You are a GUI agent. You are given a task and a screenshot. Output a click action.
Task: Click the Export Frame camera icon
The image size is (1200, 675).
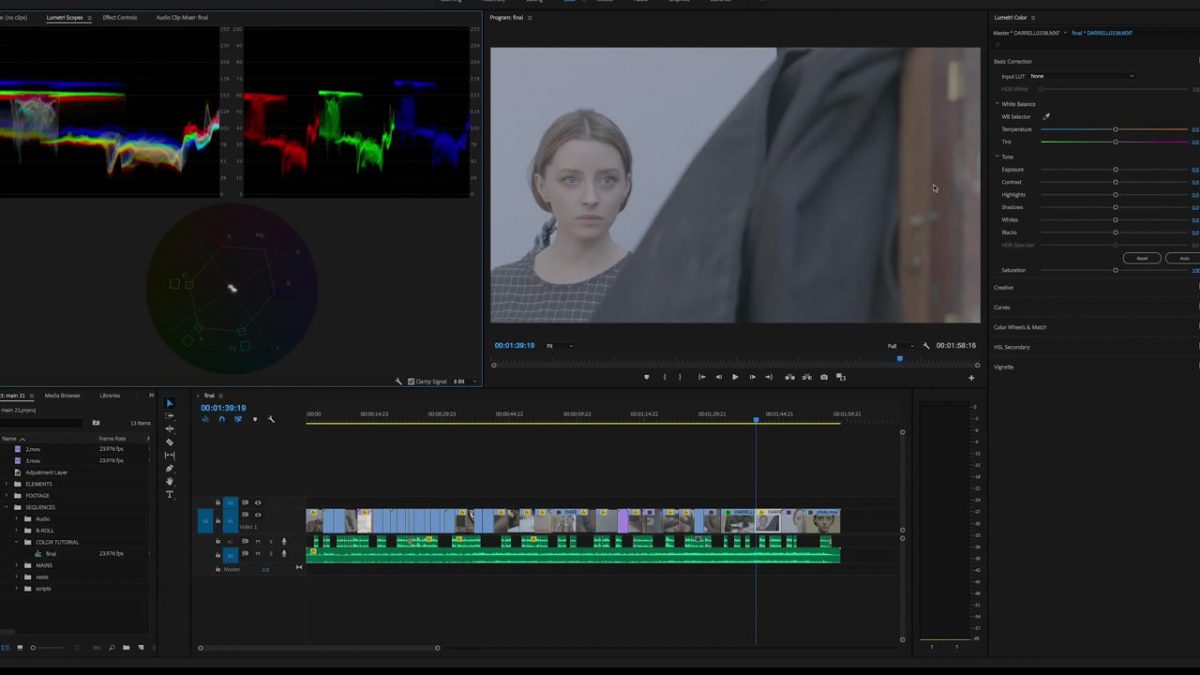click(x=824, y=378)
